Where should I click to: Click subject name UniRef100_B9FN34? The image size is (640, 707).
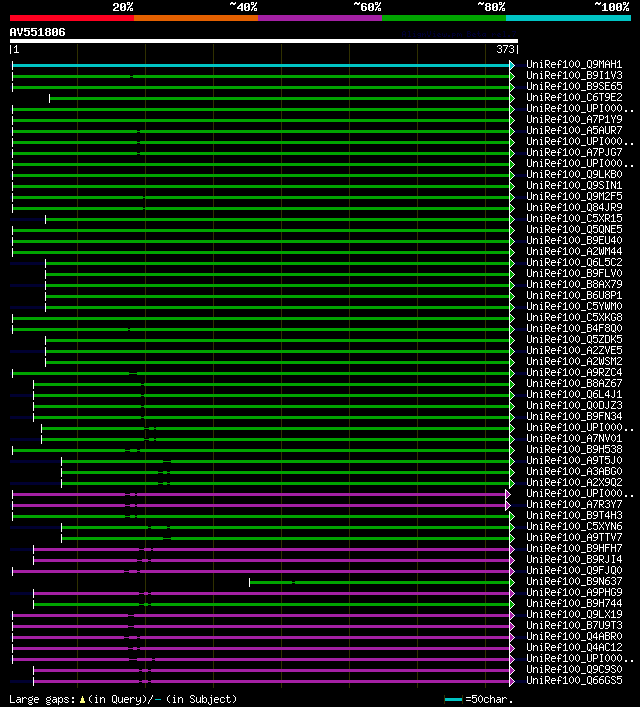pos(574,417)
